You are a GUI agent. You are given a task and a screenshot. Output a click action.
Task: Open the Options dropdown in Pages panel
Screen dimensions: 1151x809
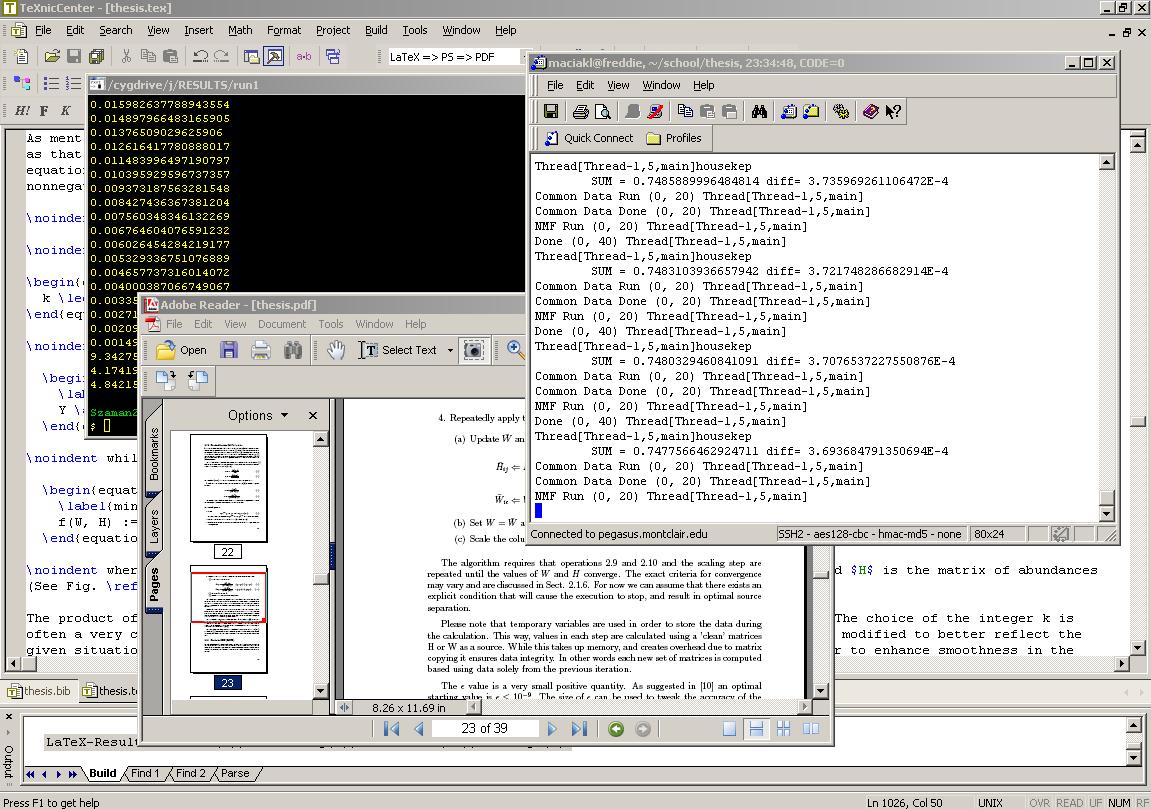click(x=257, y=415)
